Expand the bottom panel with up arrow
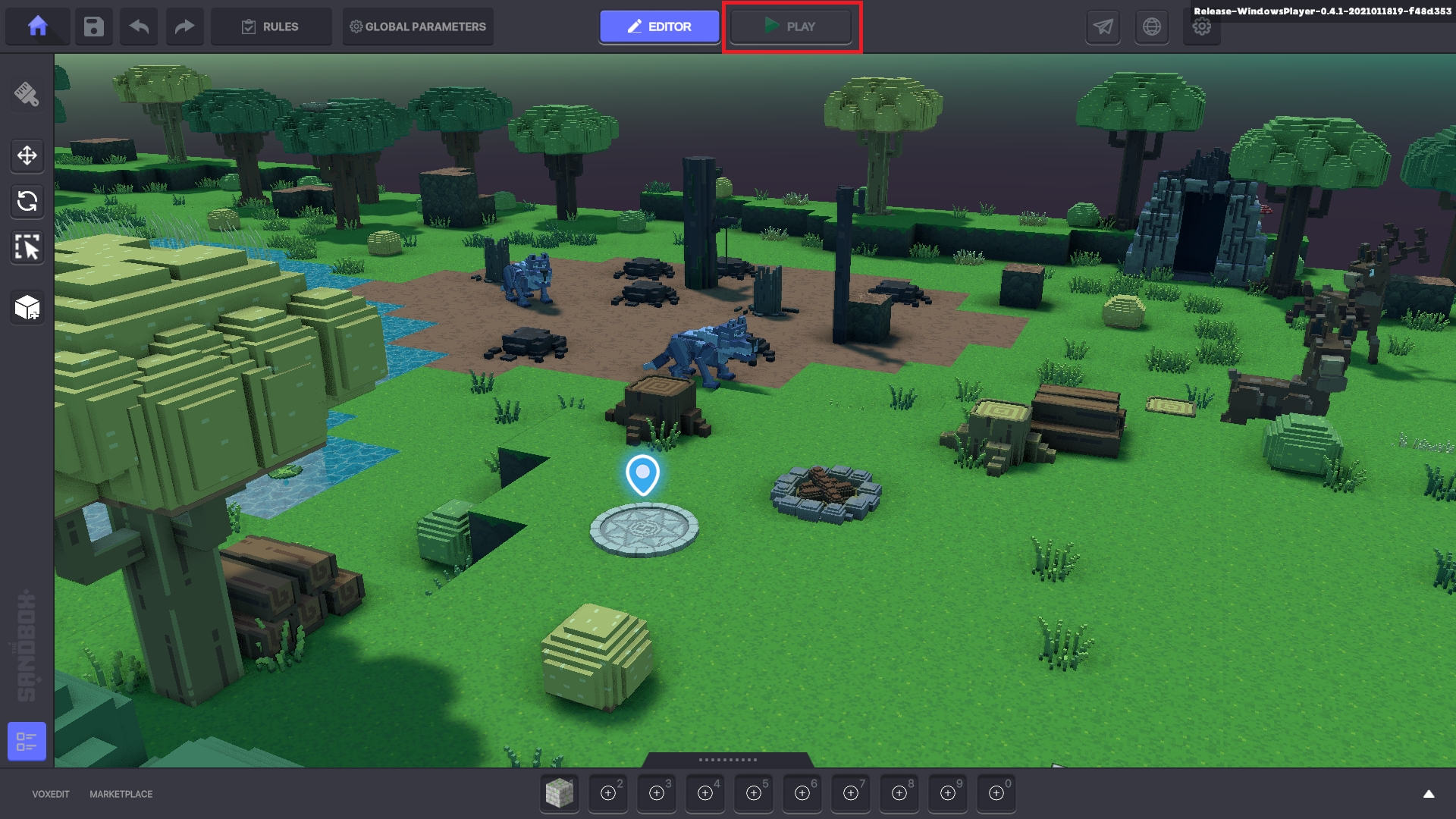The width and height of the screenshot is (1456, 819). (x=1428, y=794)
